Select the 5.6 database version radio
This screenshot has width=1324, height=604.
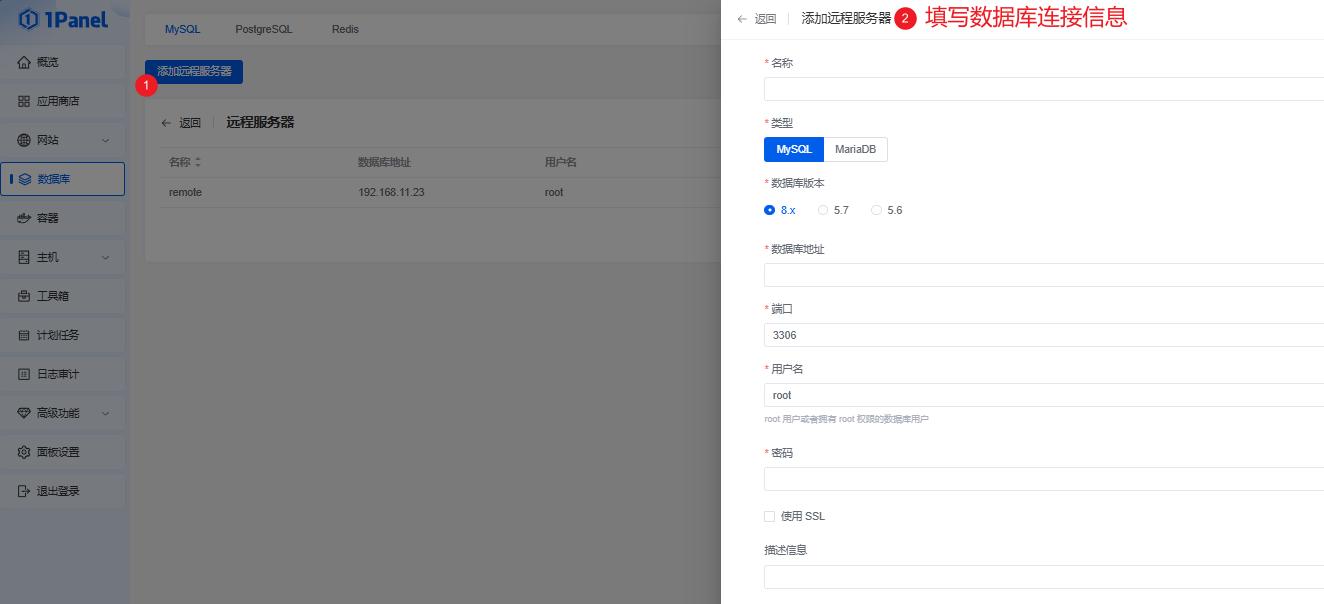point(877,210)
